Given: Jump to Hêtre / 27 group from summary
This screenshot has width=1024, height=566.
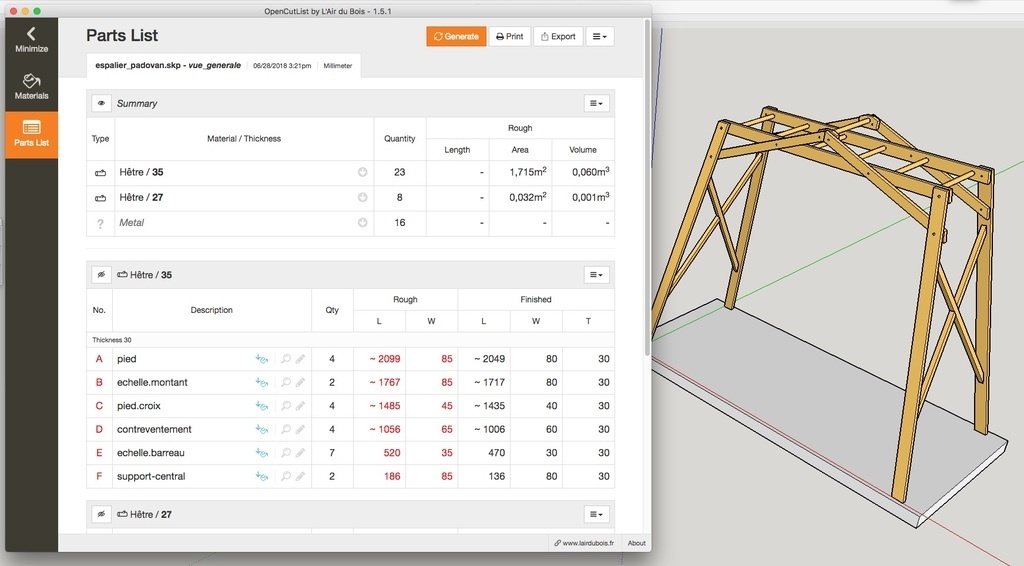Looking at the screenshot, I should click(362, 197).
